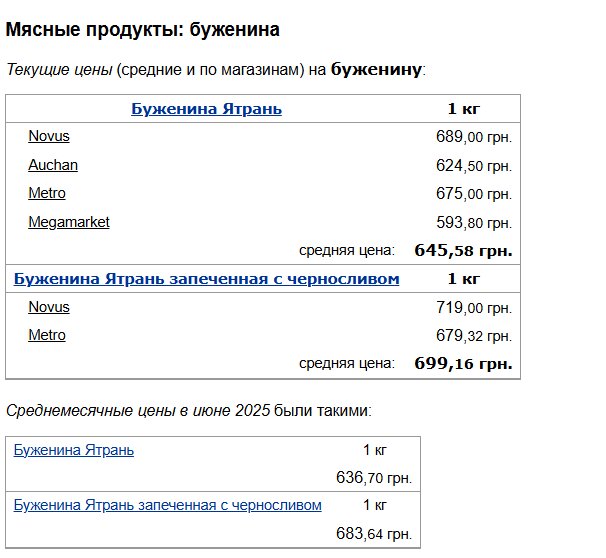Open Metro link priced 679,32 грн.
This screenshot has width=606, height=558.
tap(47, 335)
